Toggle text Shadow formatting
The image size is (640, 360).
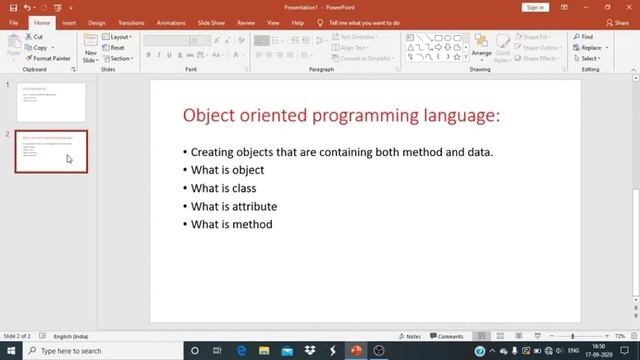tap(180, 55)
